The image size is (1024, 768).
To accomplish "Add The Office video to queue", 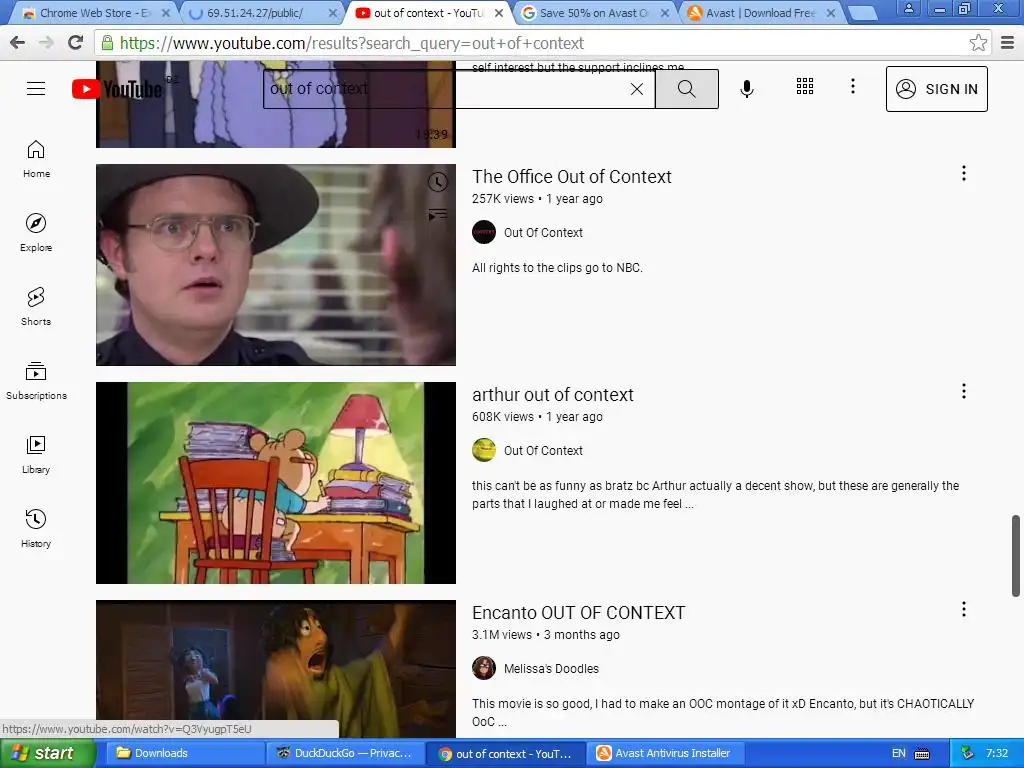I will (x=438, y=214).
